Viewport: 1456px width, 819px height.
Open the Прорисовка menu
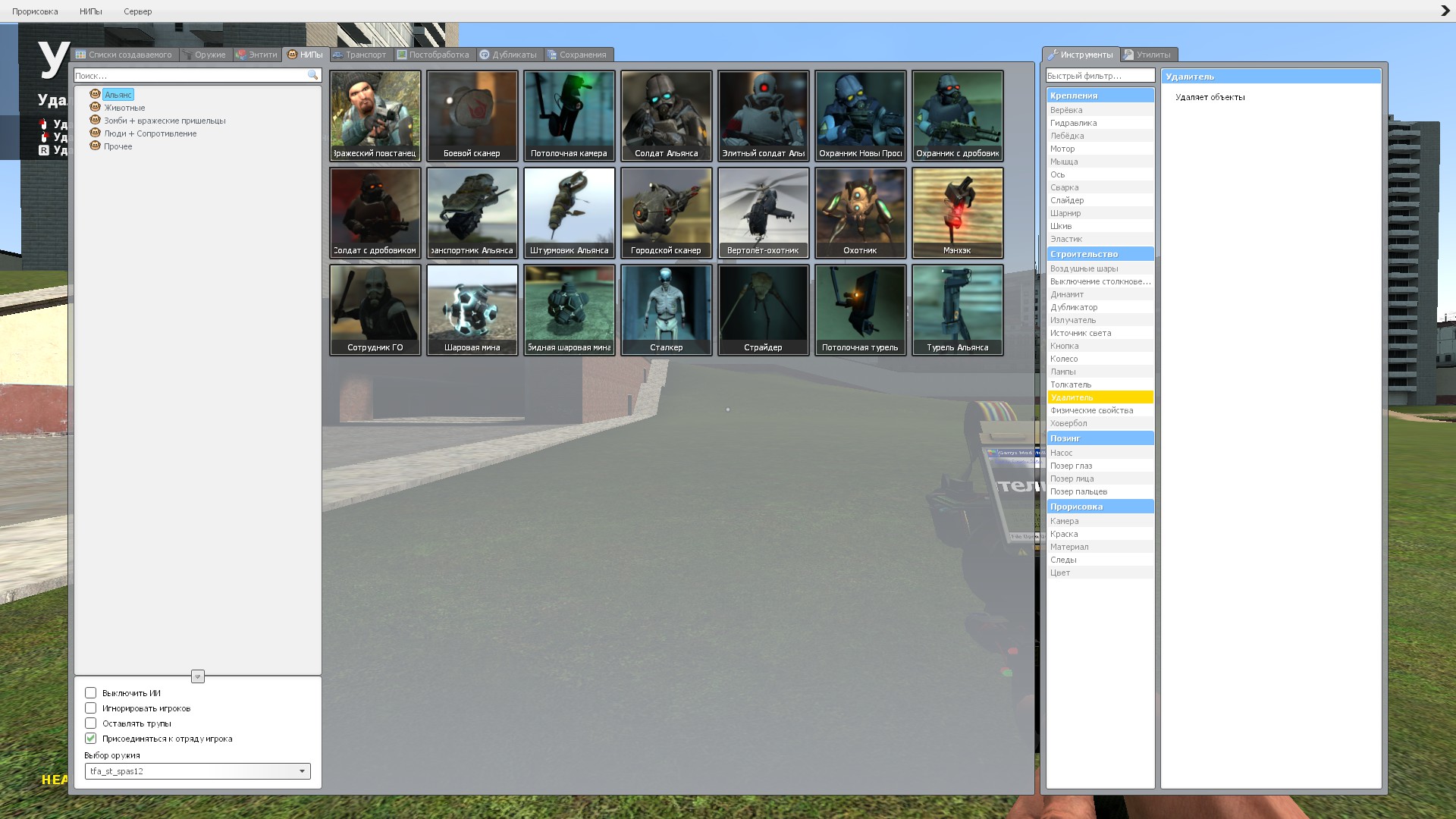[x=35, y=11]
